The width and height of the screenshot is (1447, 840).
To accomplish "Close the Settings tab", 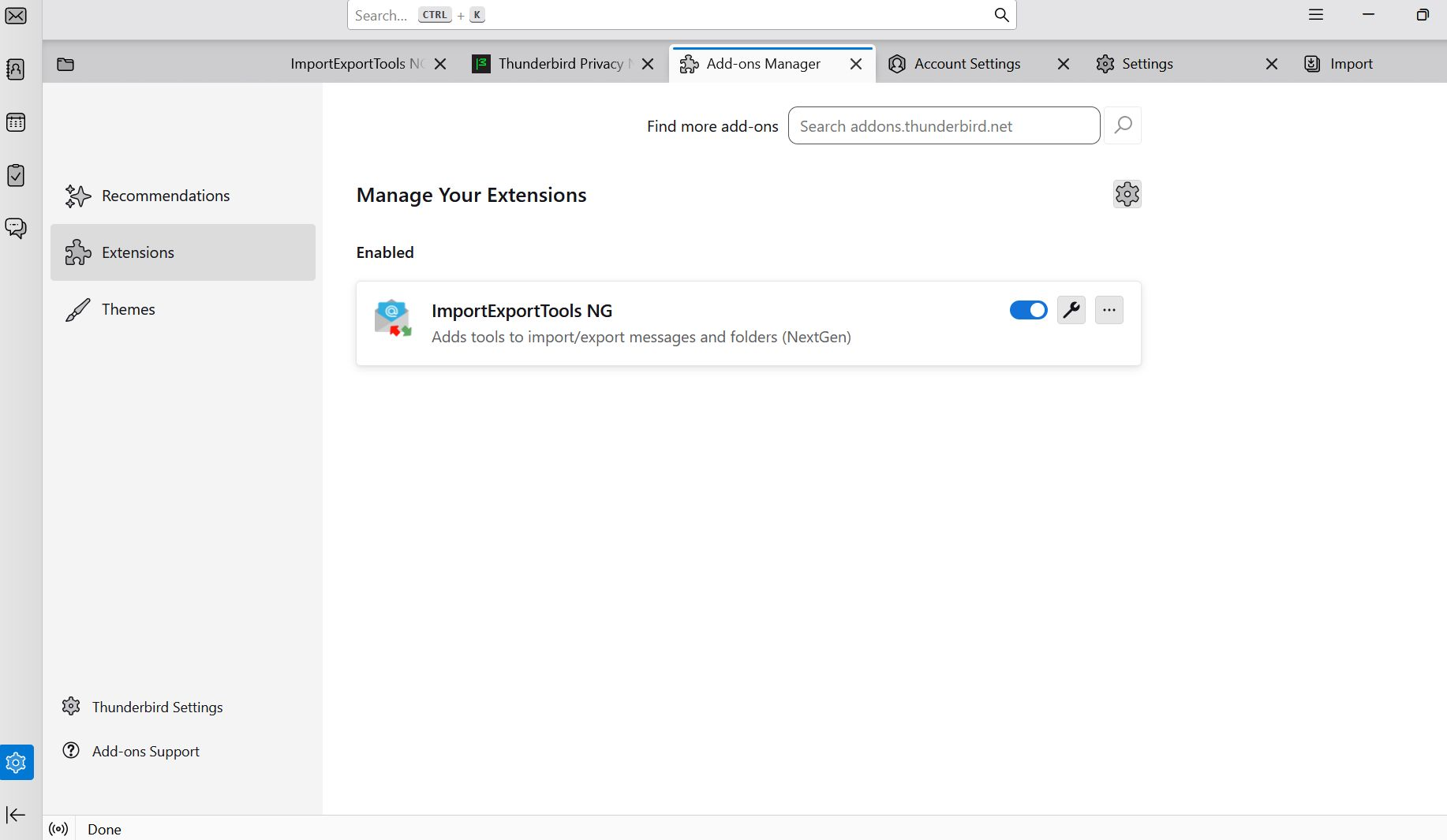I will 1272,64.
